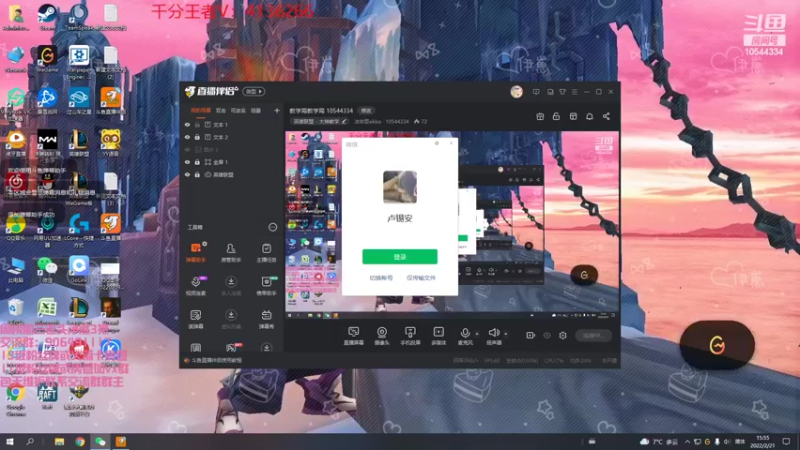Open the 微信 WeChat desktop shortcut
This screenshot has height=450, width=800.
coord(47,269)
